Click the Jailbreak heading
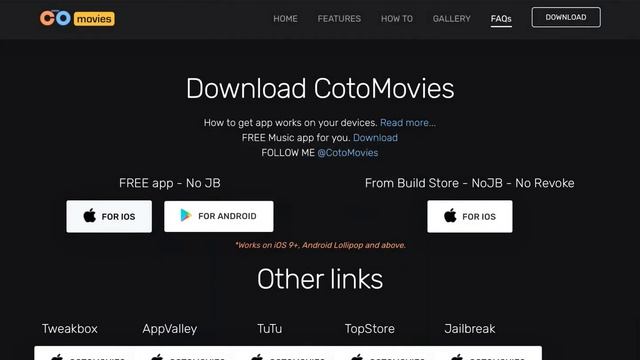This screenshot has height=360, width=640. pyautogui.click(x=470, y=329)
